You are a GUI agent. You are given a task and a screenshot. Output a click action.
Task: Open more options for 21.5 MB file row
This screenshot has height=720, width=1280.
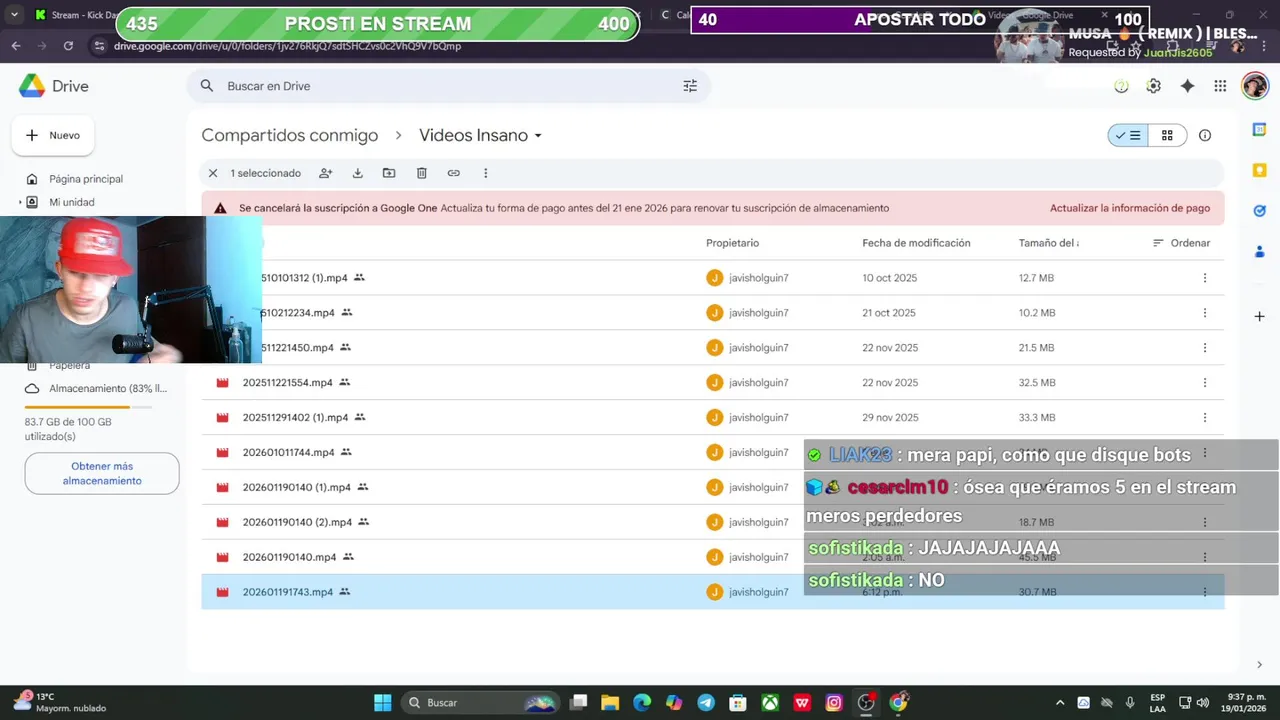click(1204, 348)
